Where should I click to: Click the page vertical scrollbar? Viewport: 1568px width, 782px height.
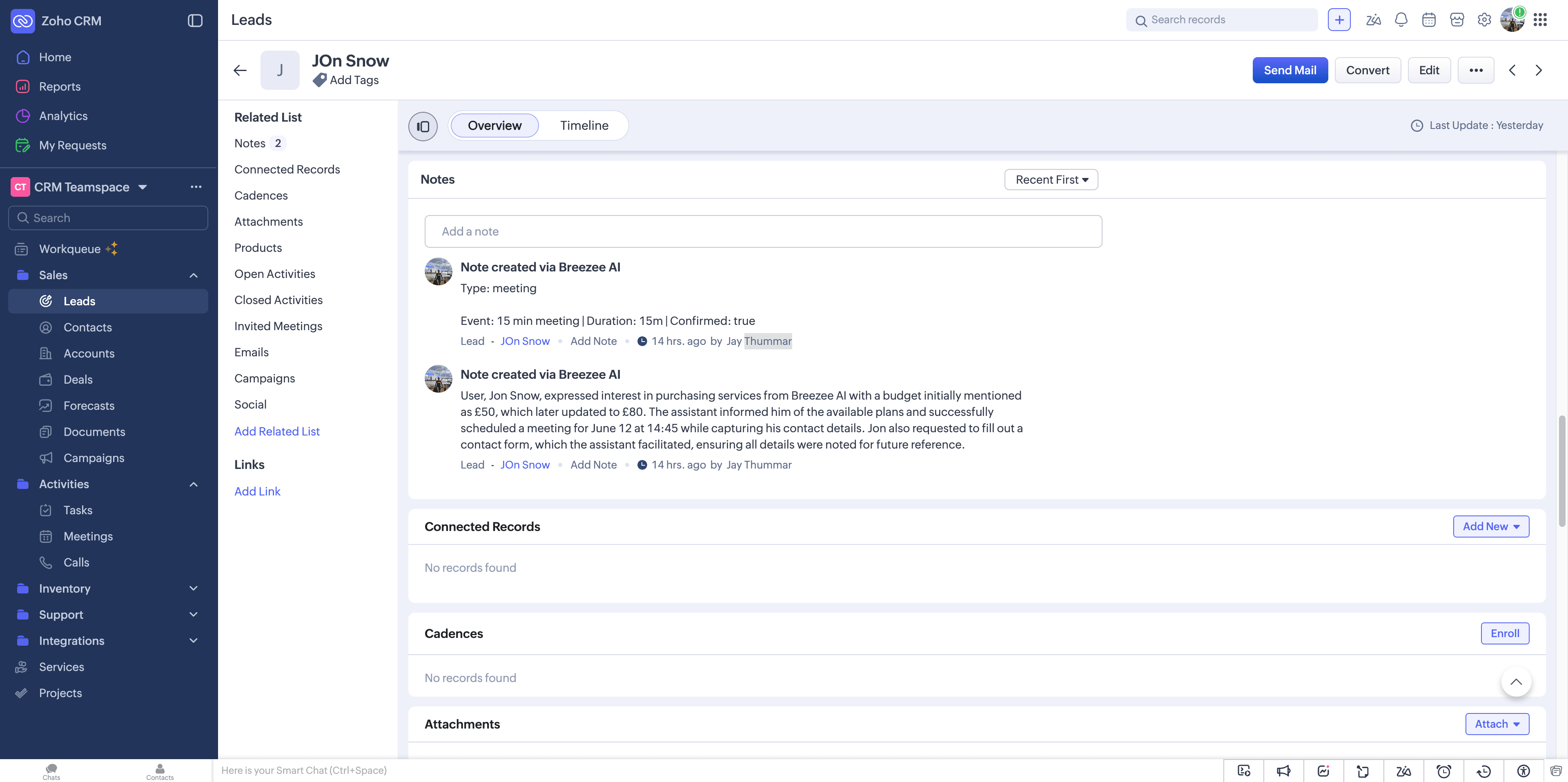1561,472
